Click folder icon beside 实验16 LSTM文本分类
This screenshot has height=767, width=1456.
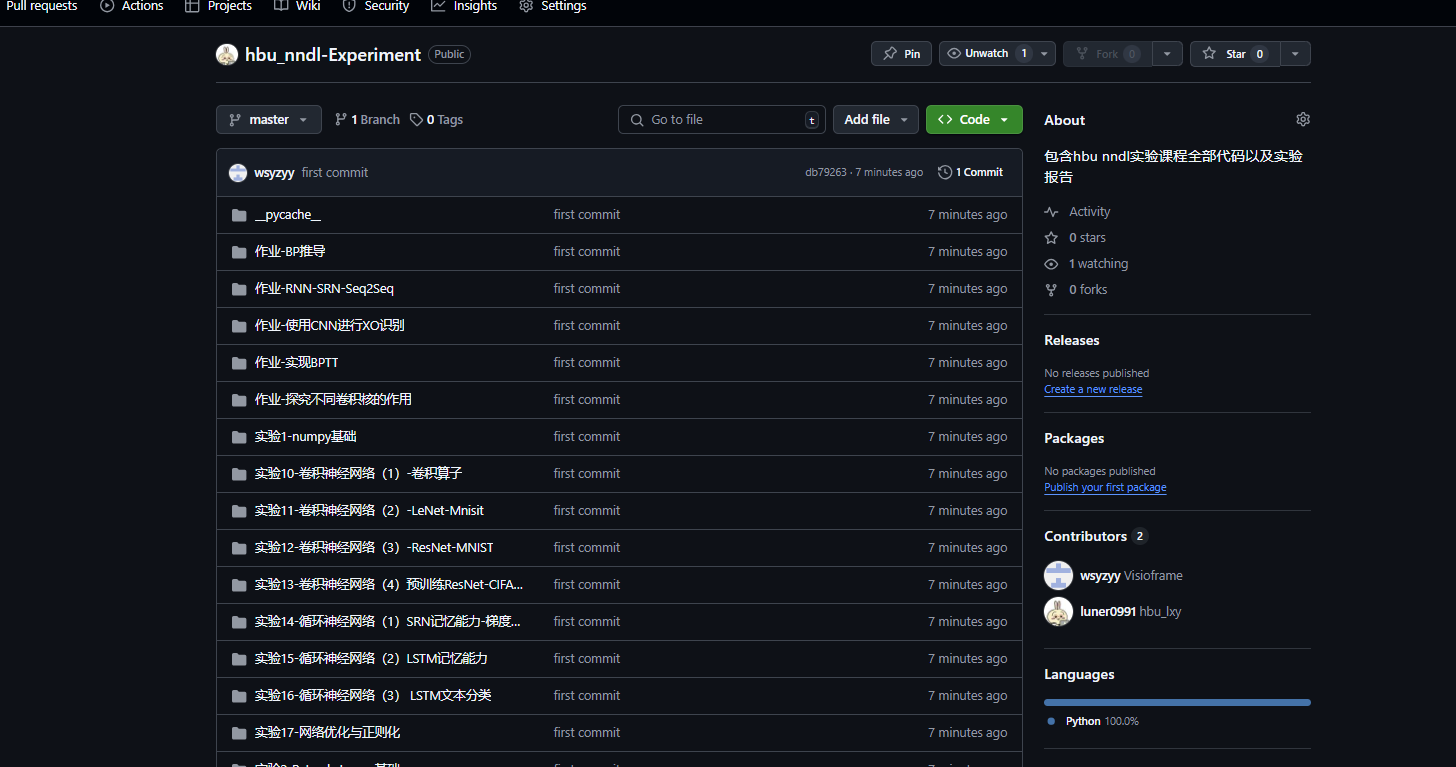(239, 695)
